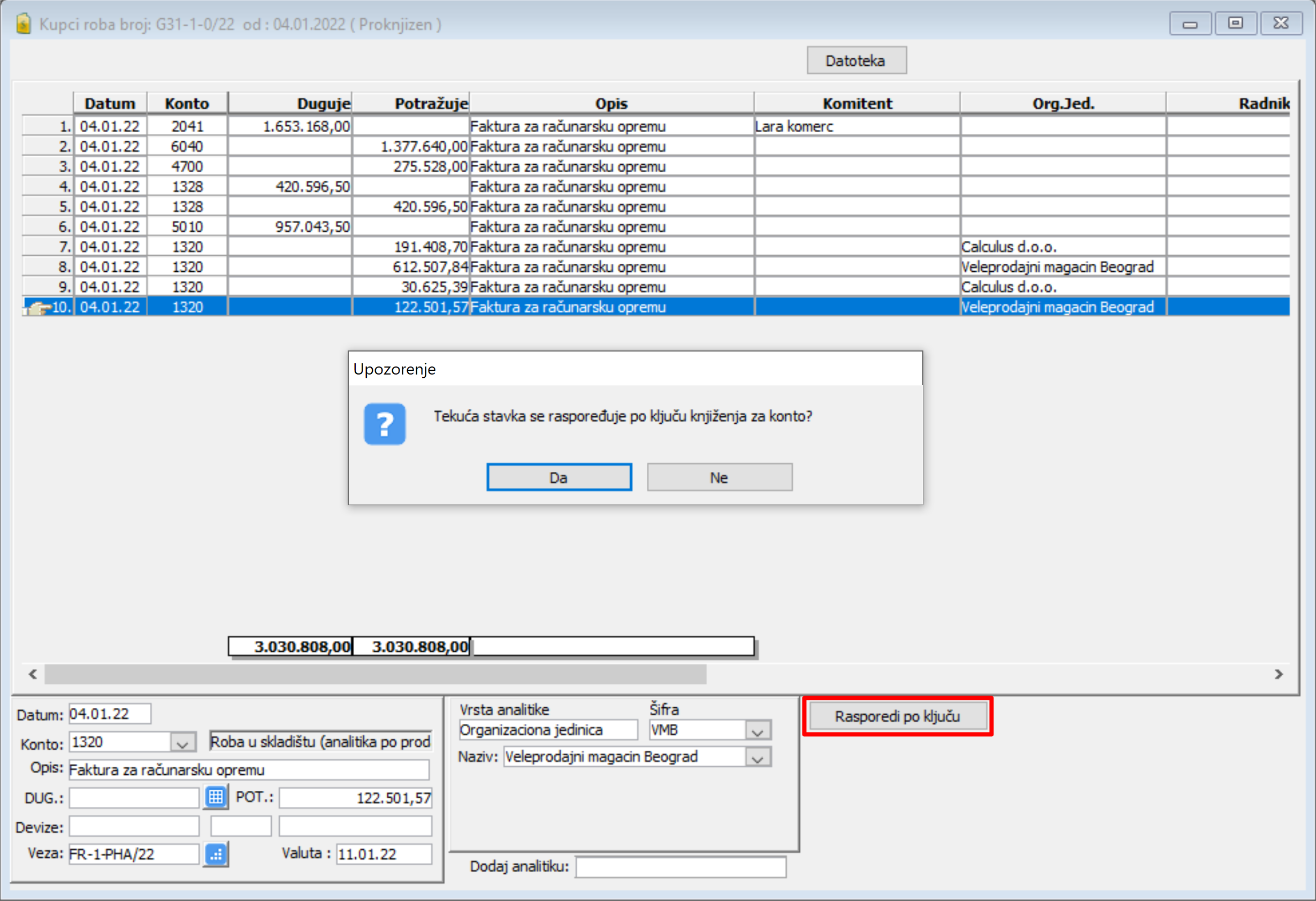Click the pointing hand row indicator
1316x901 pixels.
click(x=39, y=308)
